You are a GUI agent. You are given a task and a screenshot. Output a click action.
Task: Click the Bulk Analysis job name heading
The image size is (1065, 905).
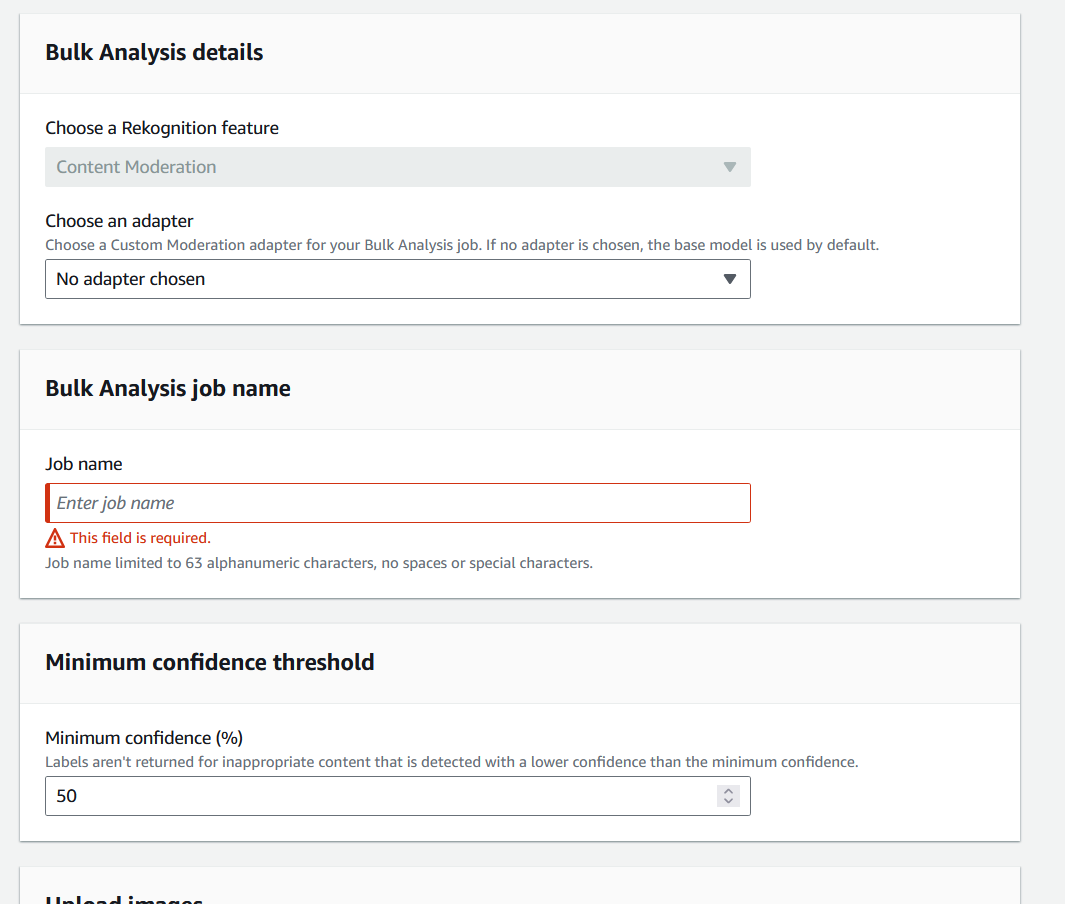pos(167,389)
